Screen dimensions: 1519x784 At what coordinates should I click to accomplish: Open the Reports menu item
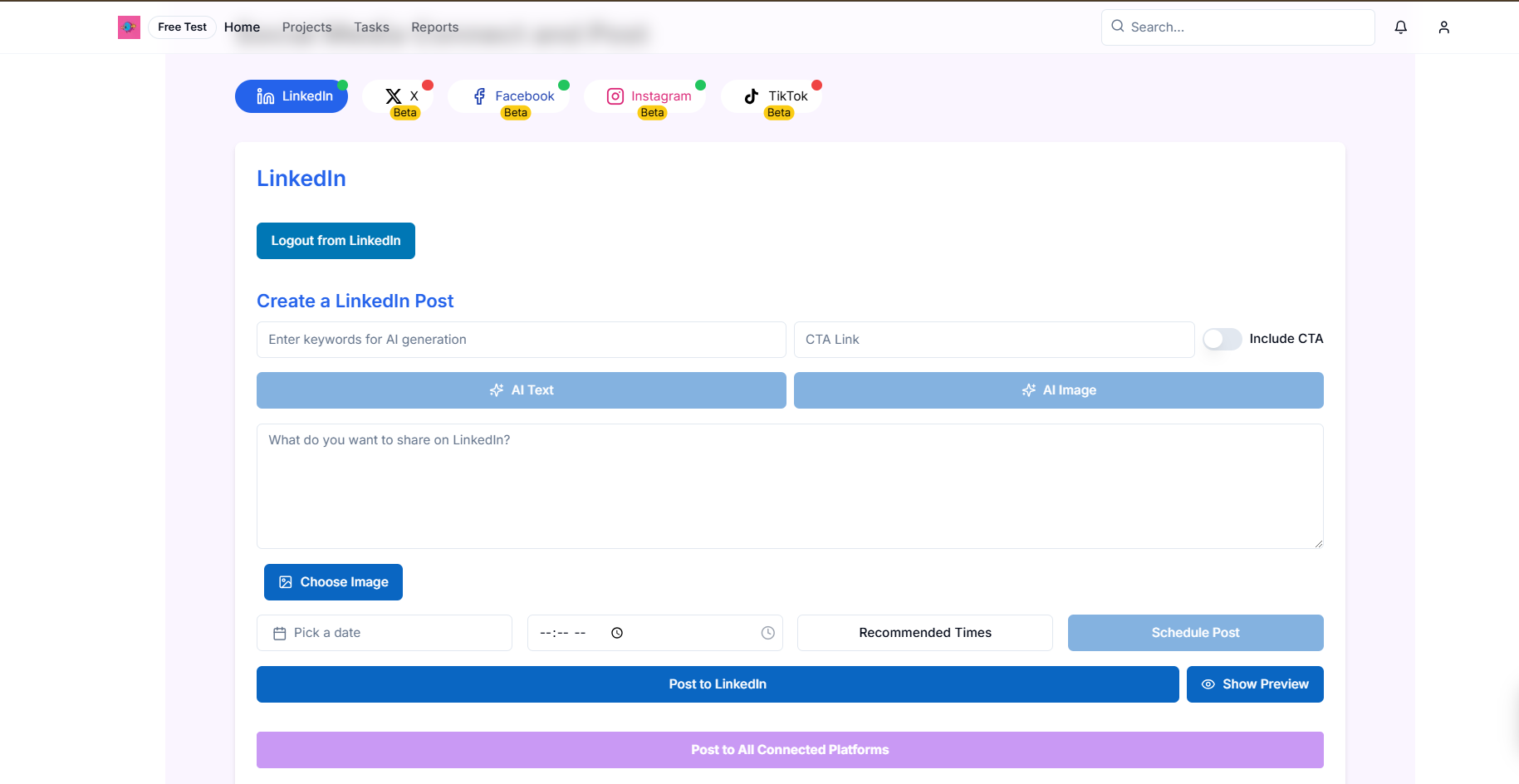[x=434, y=27]
